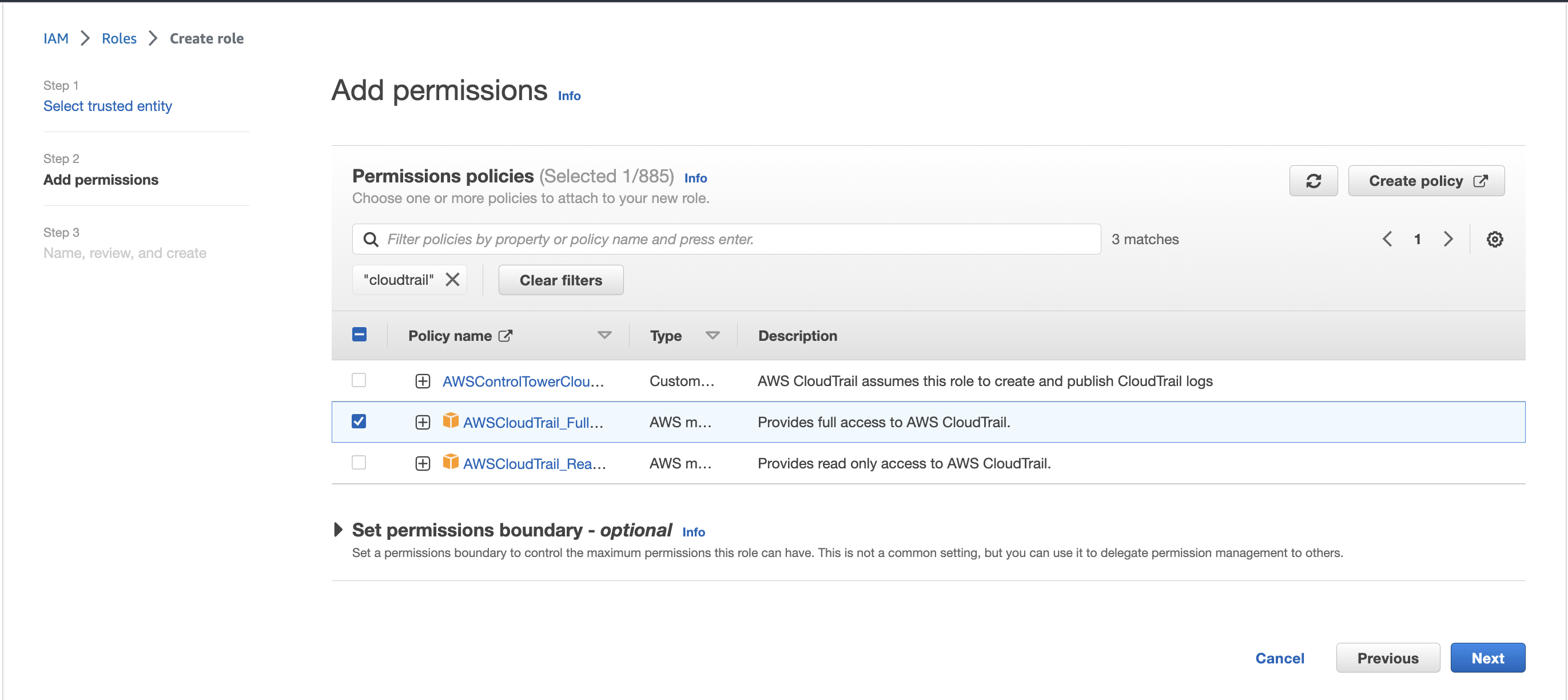The width and height of the screenshot is (1568, 700).
Task: Expand Set permissions boundary section
Action: pos(339,530)
